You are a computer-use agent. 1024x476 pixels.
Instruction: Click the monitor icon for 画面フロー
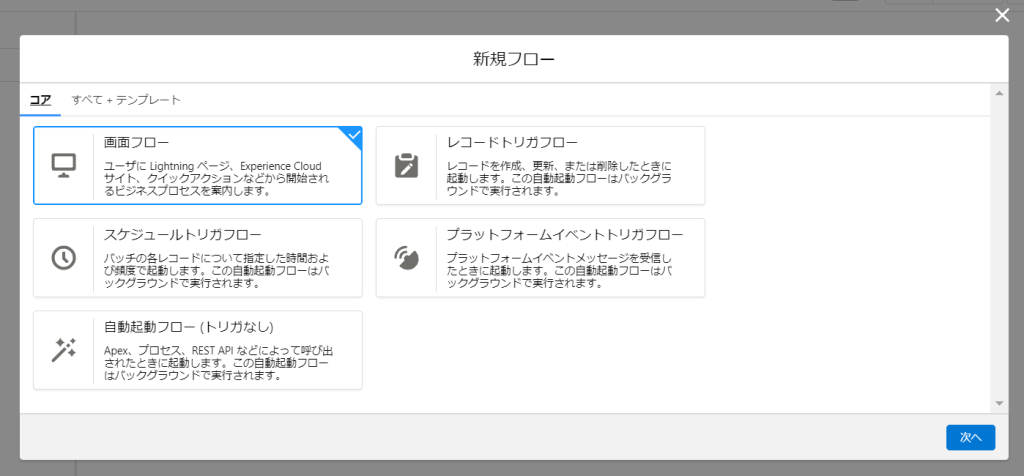[64, 166]
